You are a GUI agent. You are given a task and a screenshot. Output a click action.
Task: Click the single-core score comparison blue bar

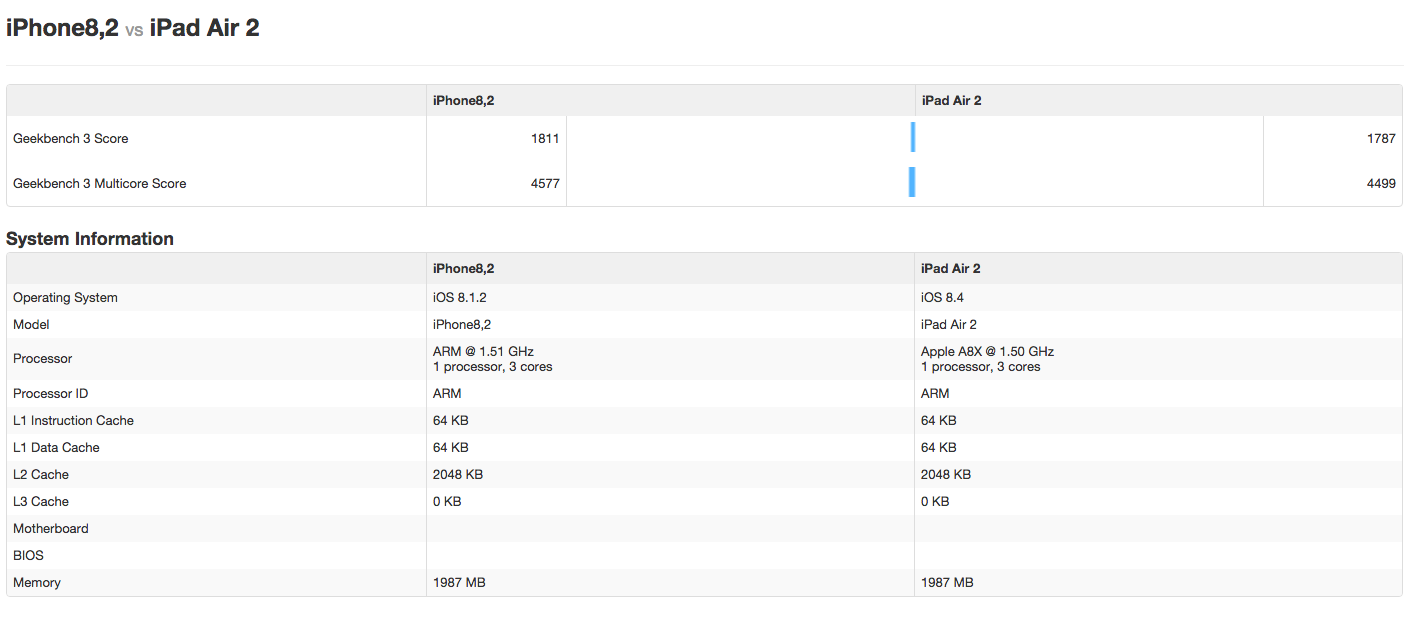(913, 138)
